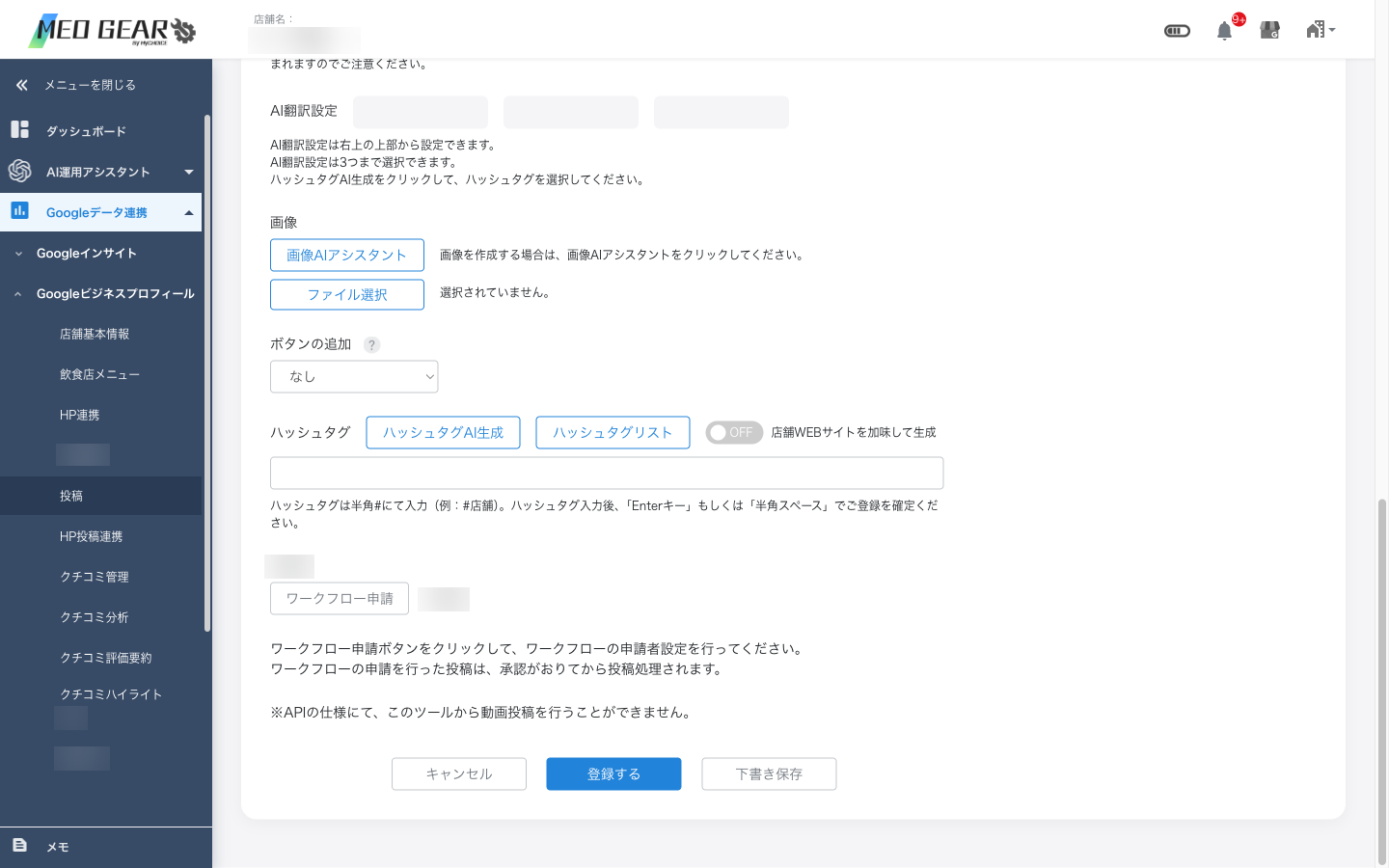This screenshot has height=868, width=1389.
Task: Click the AI assistant swirl icon
Action: (x=19, y=171)
